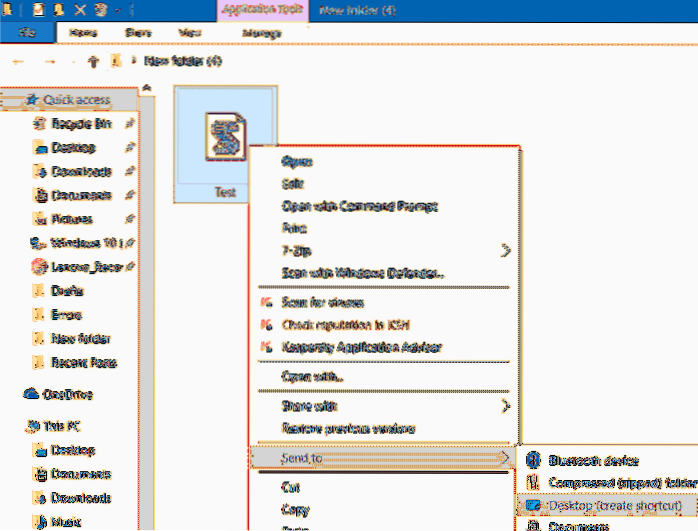Viewport: 698px width, 531px height.
Task: Click the Recycle Bin icon in Quick access
Action: (x=40, y=124)
